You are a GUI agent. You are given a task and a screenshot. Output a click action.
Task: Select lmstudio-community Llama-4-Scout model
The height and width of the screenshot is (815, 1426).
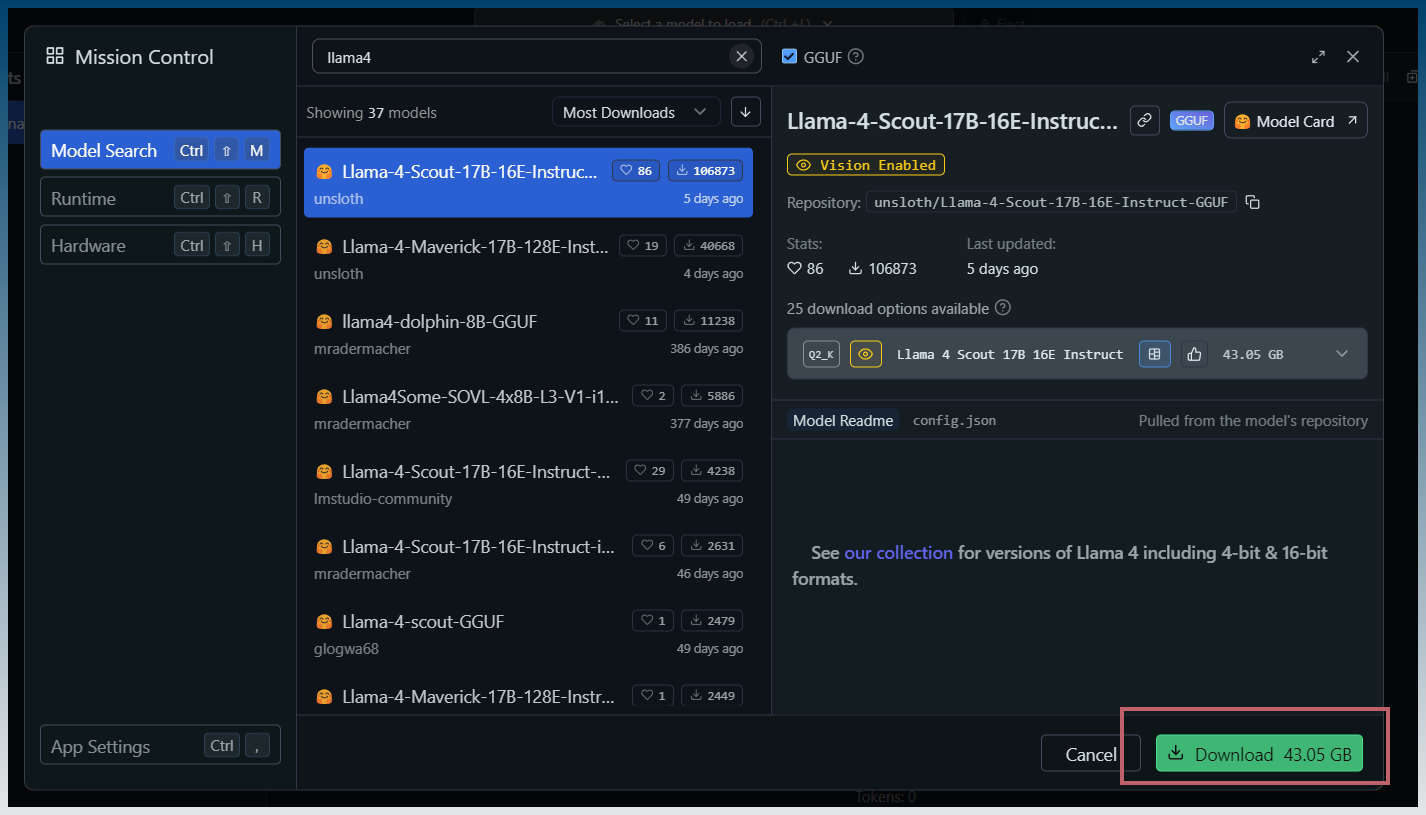click(528, 483)
